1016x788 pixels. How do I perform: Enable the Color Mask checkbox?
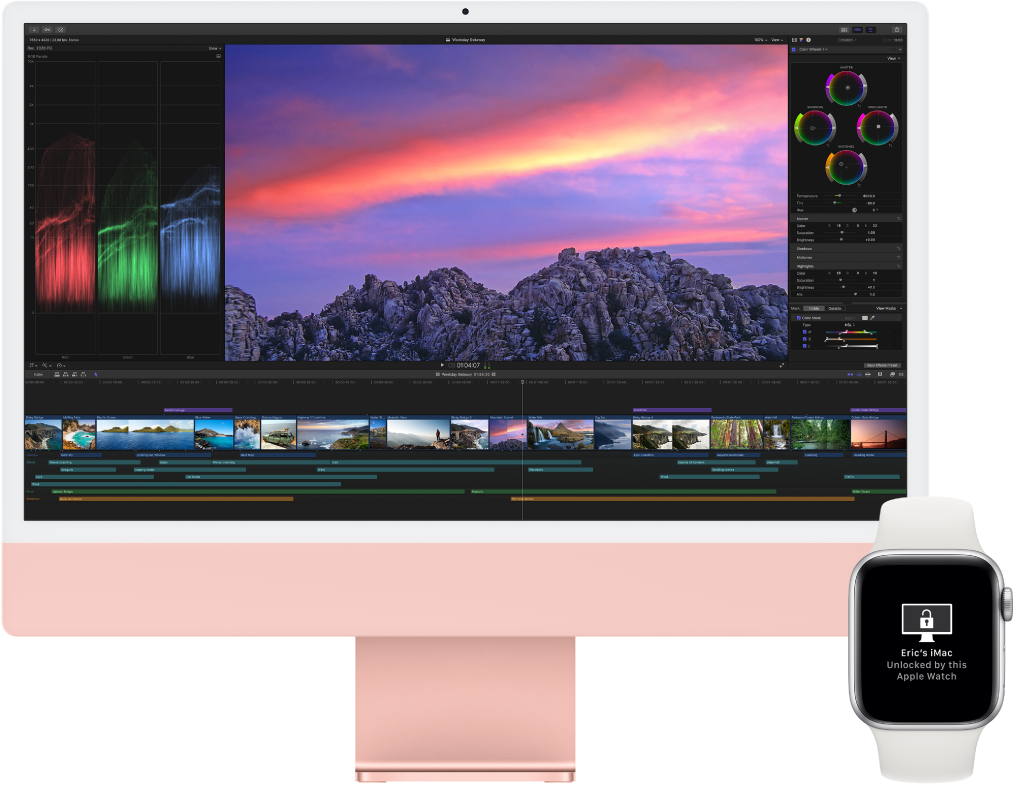[798, 317]
